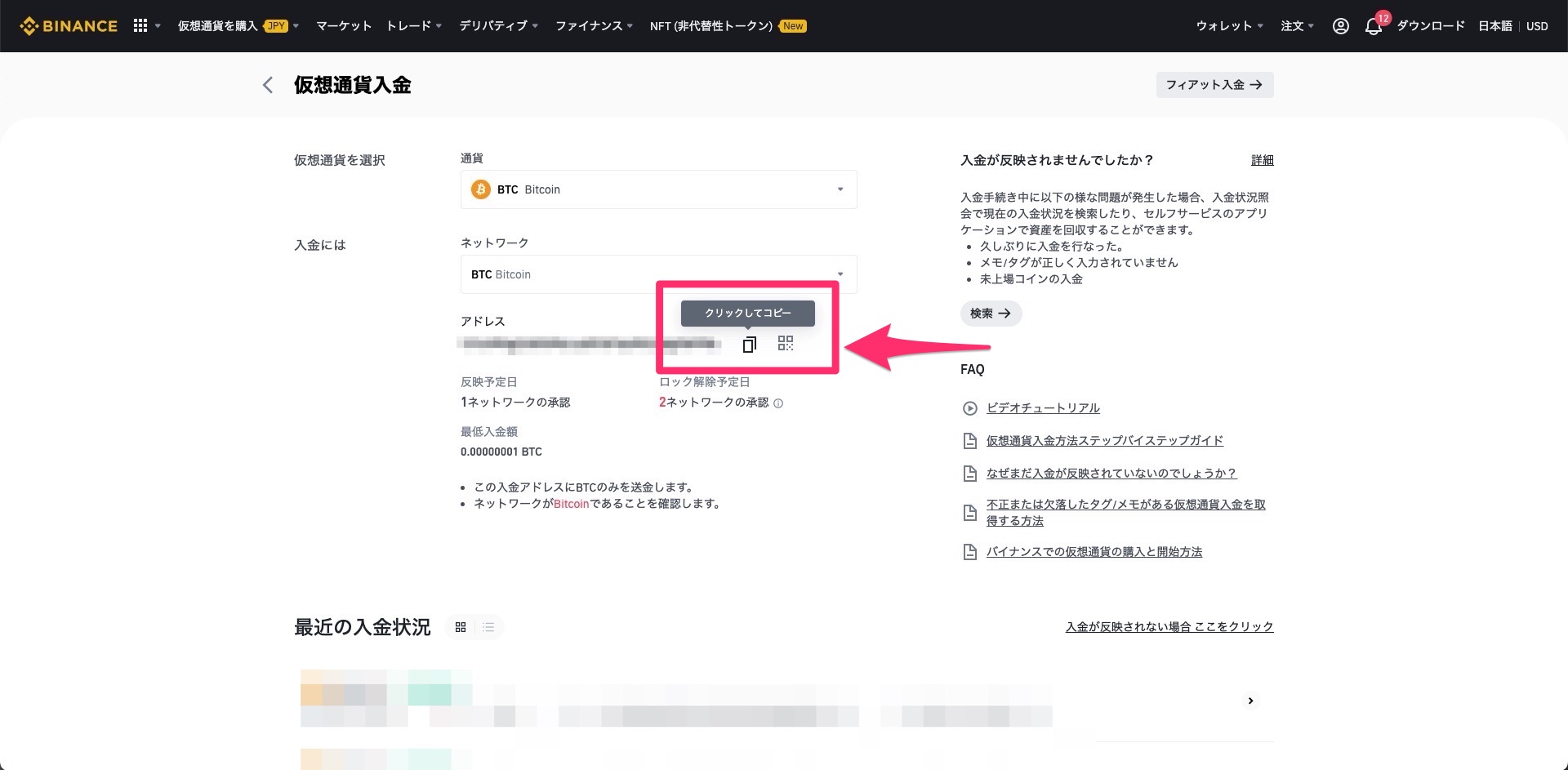Open the first recent deposit row arrow
Viewport: 1568px width, 770px height.
pos(1250,701)
